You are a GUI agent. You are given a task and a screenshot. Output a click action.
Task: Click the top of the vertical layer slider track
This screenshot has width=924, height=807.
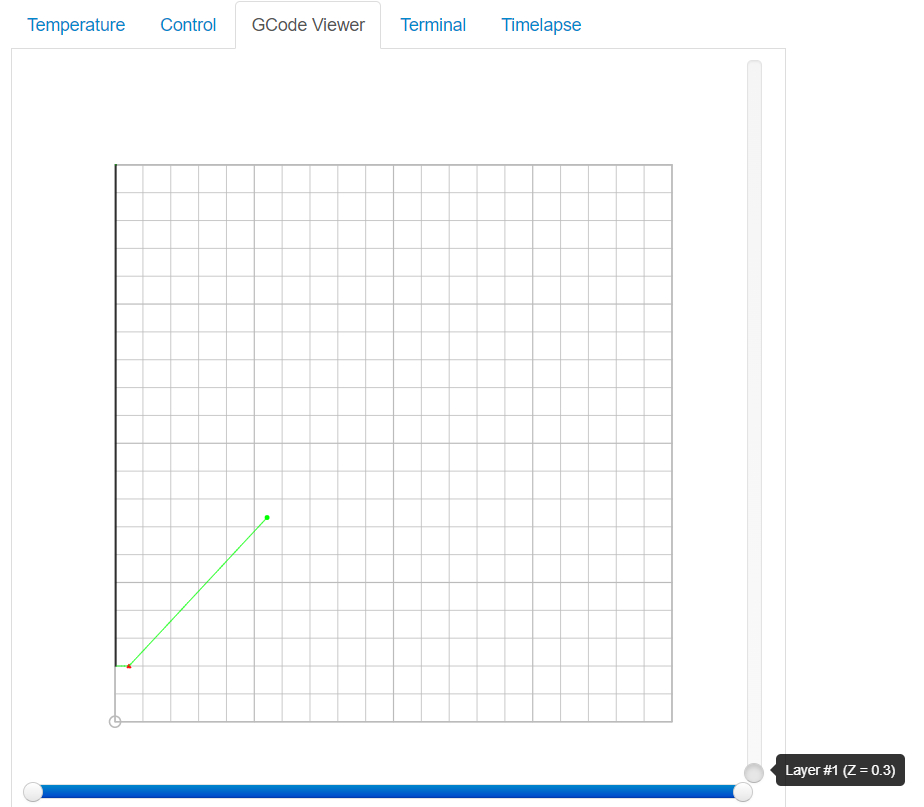point(754,70)
